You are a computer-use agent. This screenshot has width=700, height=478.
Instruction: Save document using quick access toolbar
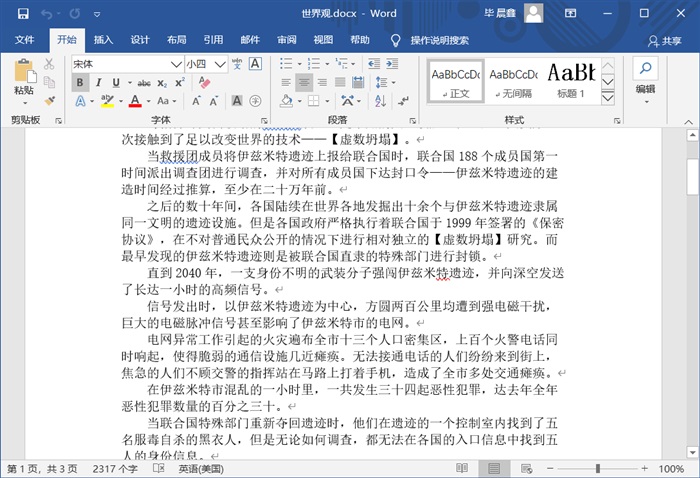(18, 14)
